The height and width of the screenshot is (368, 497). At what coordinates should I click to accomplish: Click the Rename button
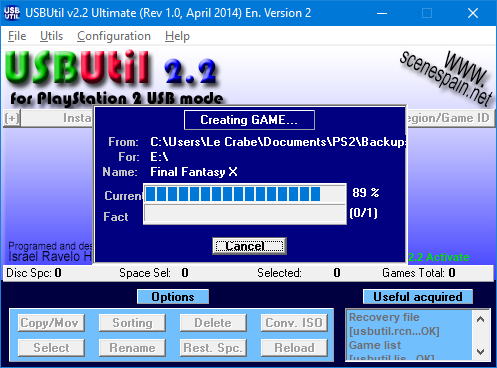132,348
